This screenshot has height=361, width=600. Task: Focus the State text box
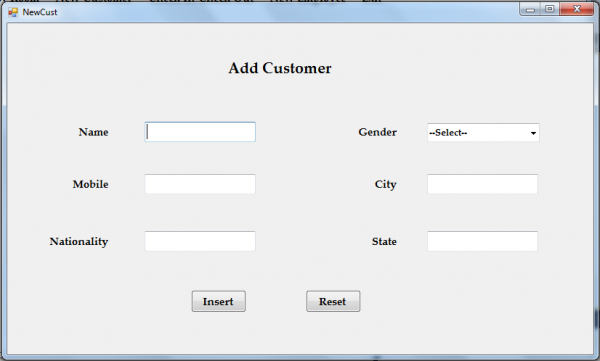[x=483, y=241]
